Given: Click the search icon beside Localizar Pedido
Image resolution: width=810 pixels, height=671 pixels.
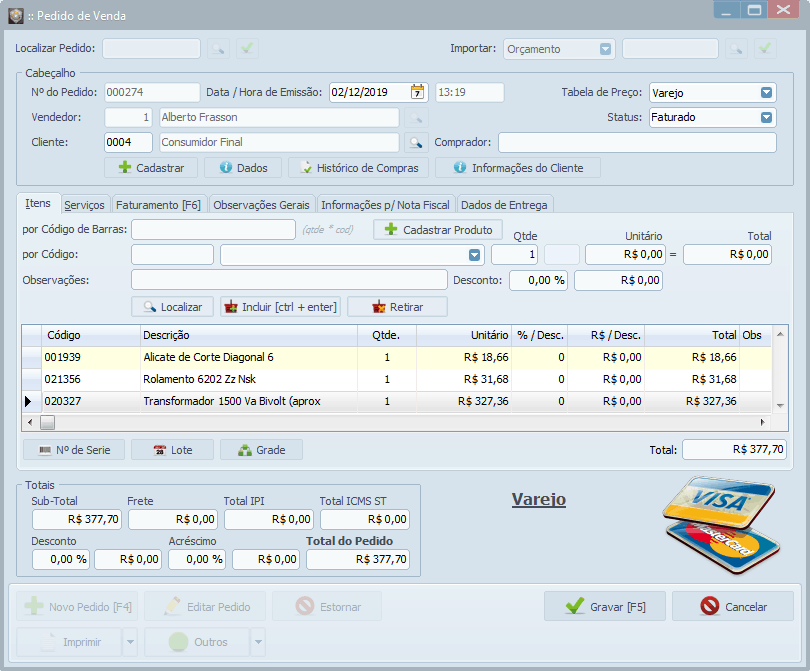Looking at the screenshot, I should point(219,49).
